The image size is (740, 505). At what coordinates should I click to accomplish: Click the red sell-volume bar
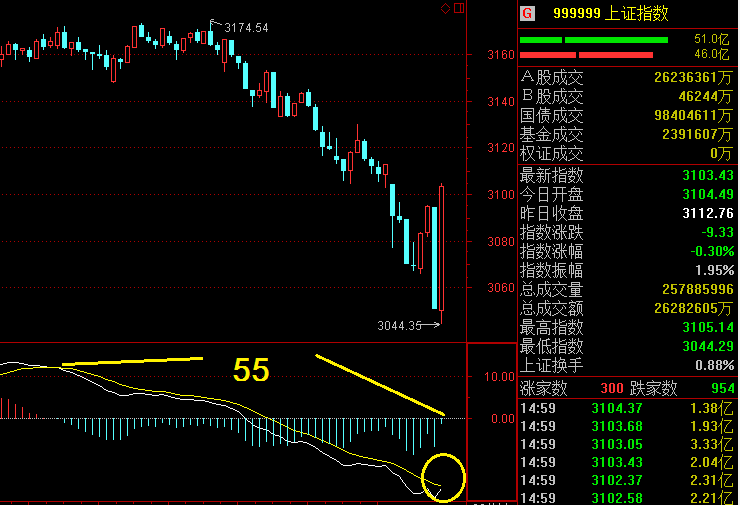[586, 55]
